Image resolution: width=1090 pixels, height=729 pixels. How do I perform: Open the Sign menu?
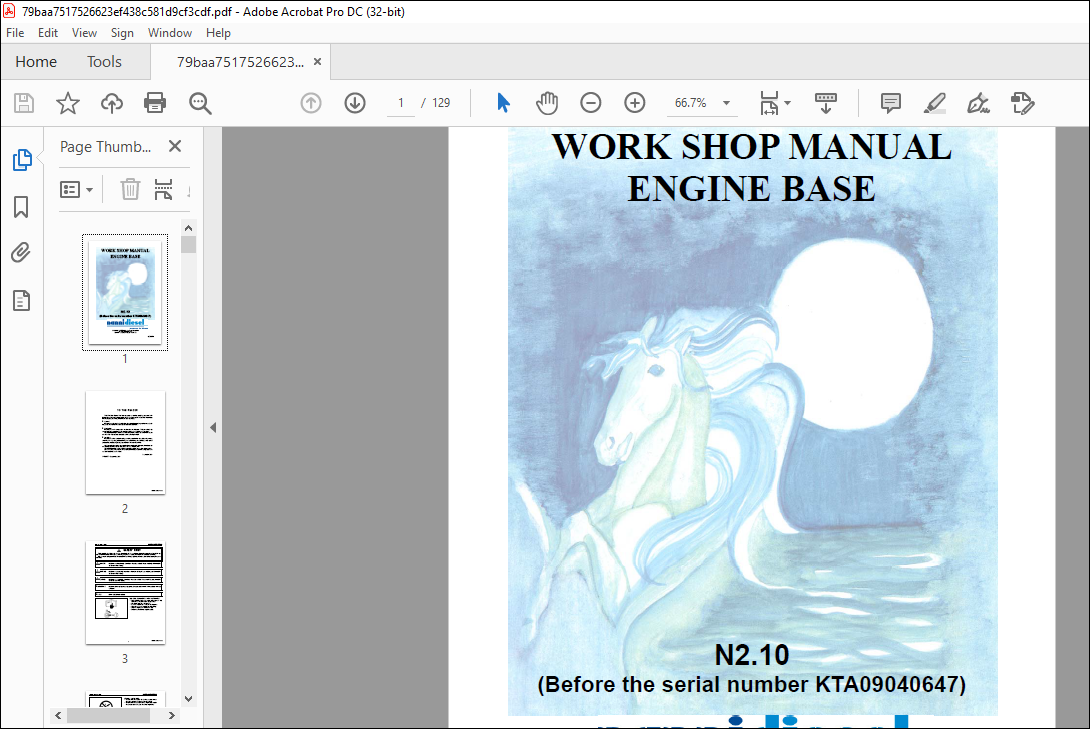122,33
